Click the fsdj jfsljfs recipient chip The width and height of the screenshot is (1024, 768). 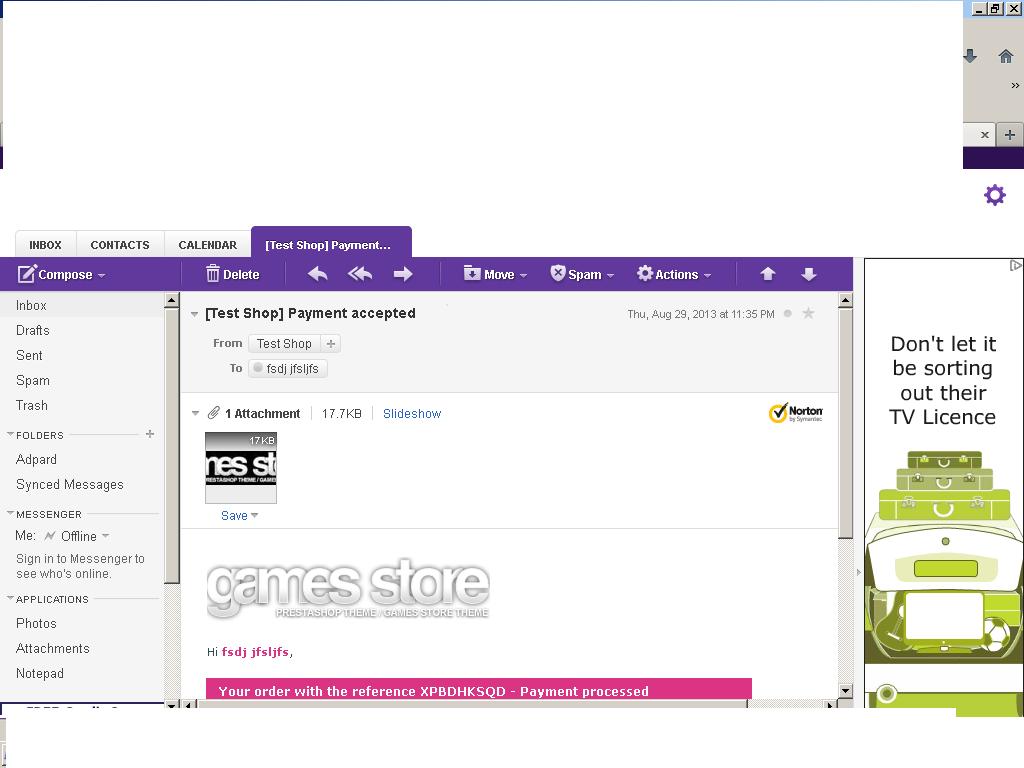coord(288,368)
